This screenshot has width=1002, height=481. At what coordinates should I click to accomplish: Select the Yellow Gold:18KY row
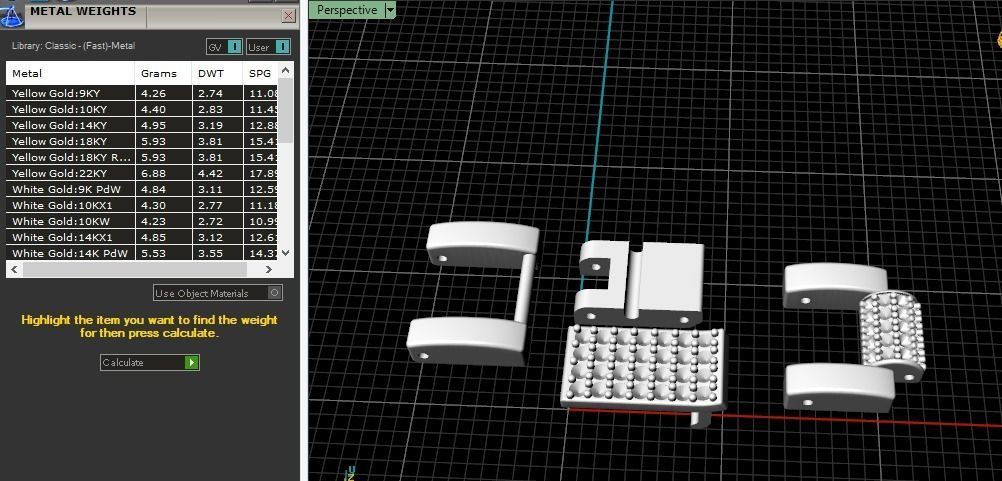pos(142,141)
